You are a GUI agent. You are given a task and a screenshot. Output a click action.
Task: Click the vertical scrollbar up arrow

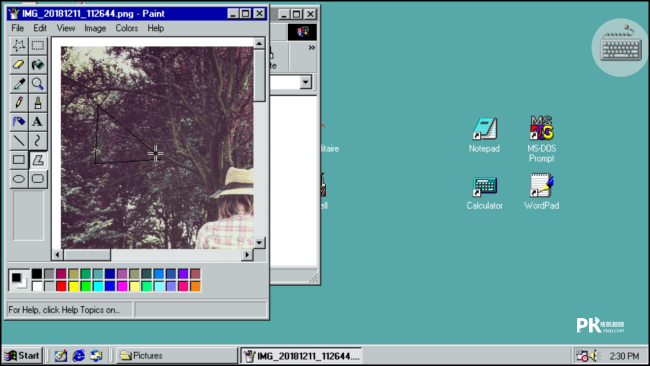click(259, 43)
